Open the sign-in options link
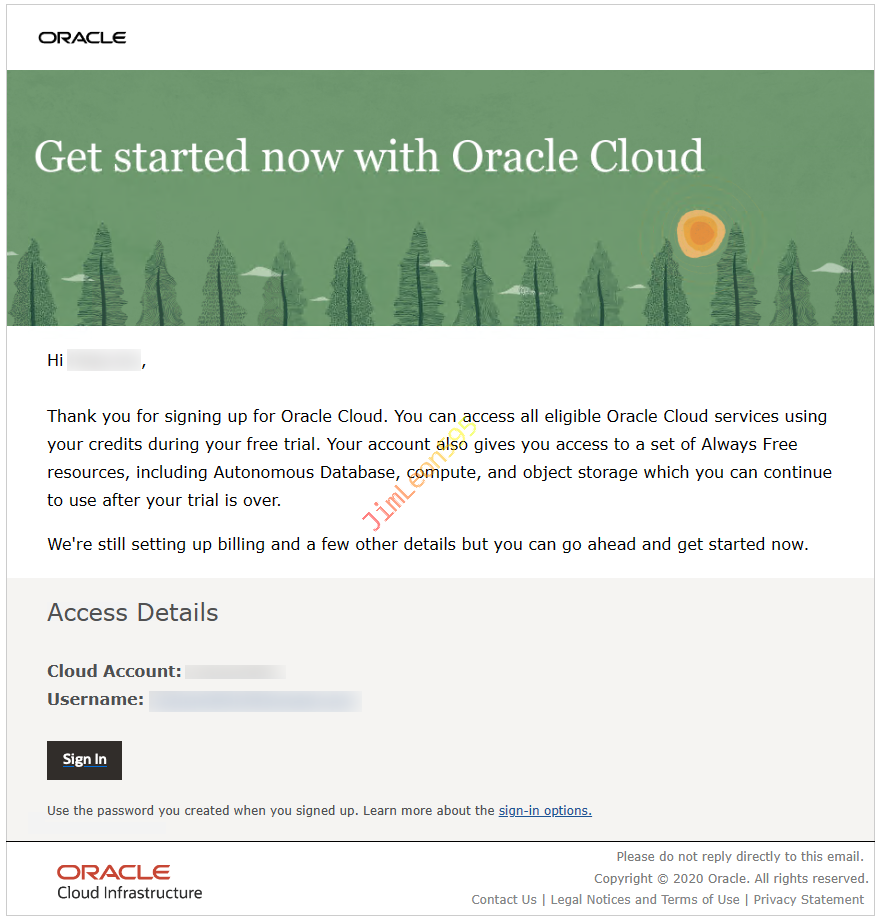The width and height of the screenshot is (884, 923). [545, 811]
